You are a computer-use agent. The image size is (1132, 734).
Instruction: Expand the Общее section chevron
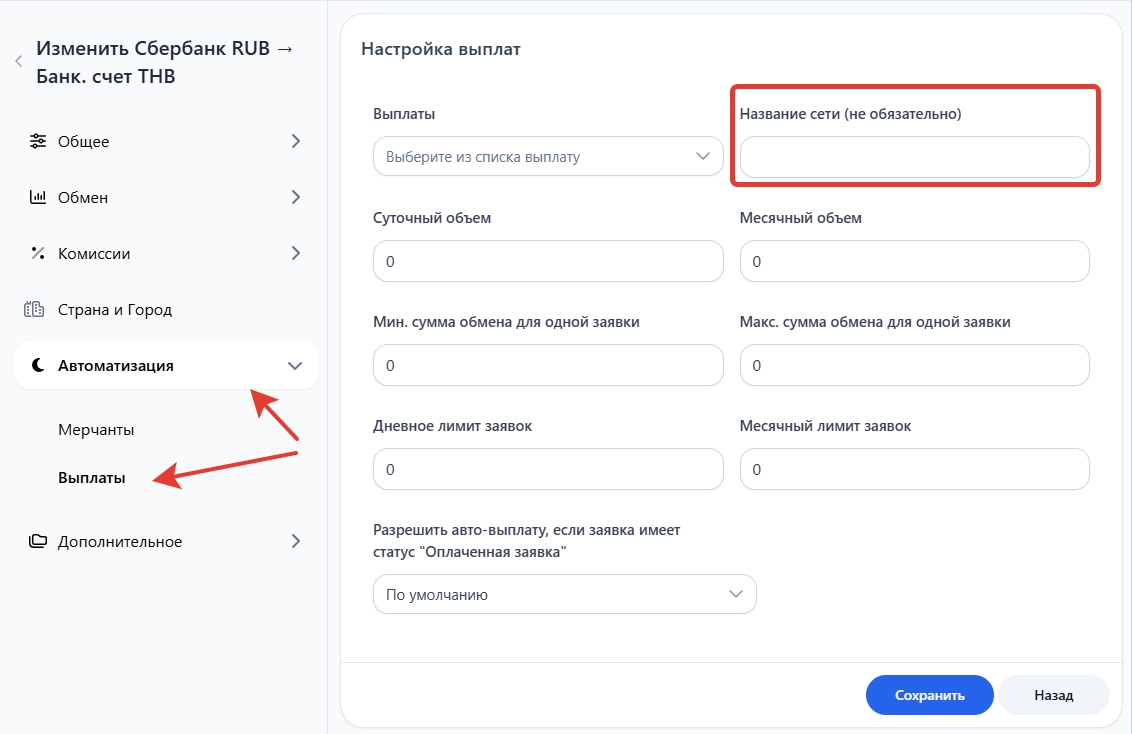point(295,141)
